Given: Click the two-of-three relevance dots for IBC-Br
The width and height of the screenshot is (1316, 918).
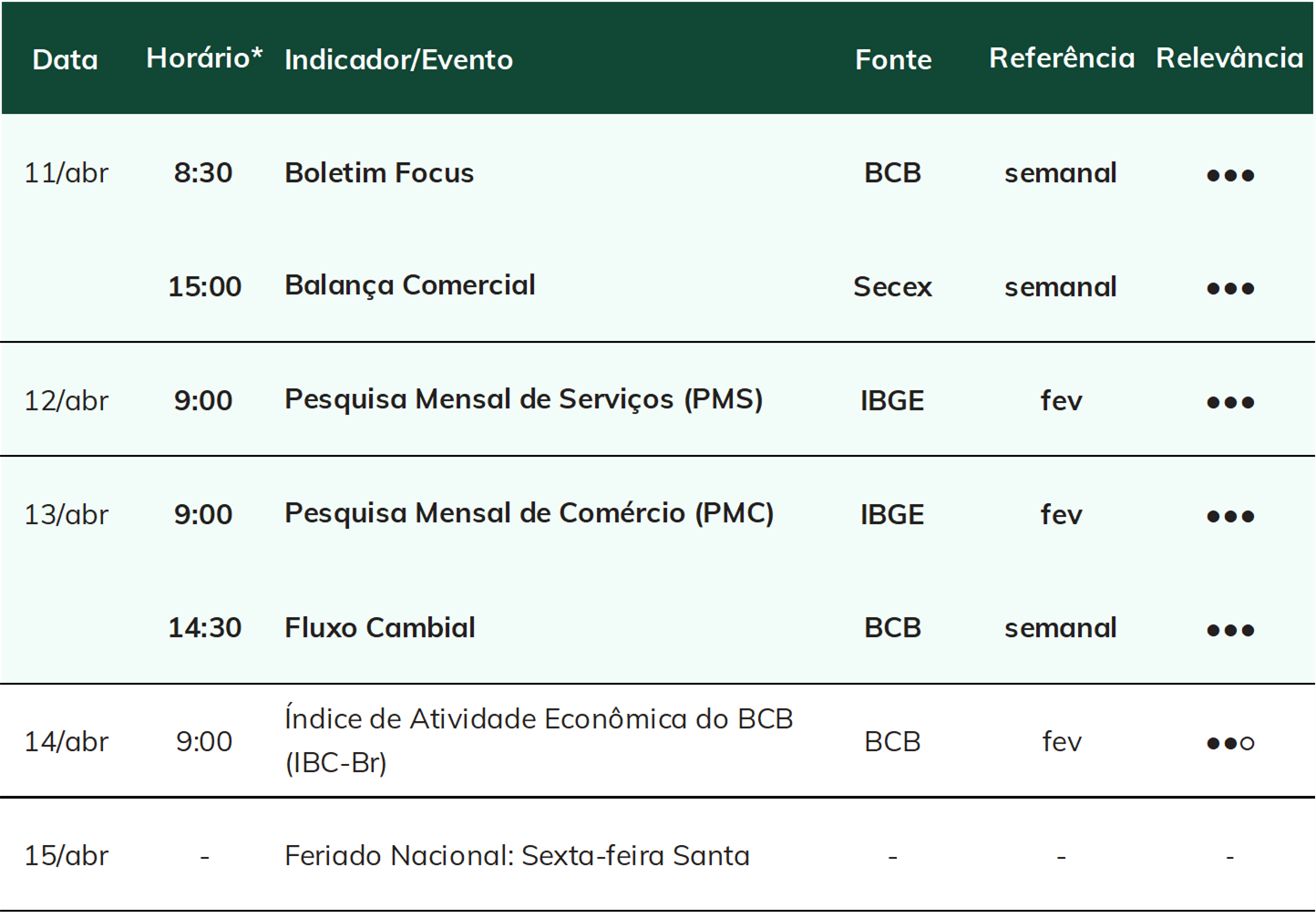Looking at the screenshot, I should [1230, 744].
